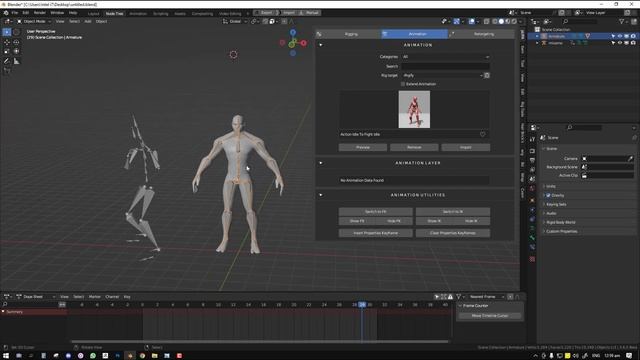Image resolution: width=640 pixels, height=360 pixels.
Task: Toggle Armature render camera icon in outliner
Action: [633, 36]
